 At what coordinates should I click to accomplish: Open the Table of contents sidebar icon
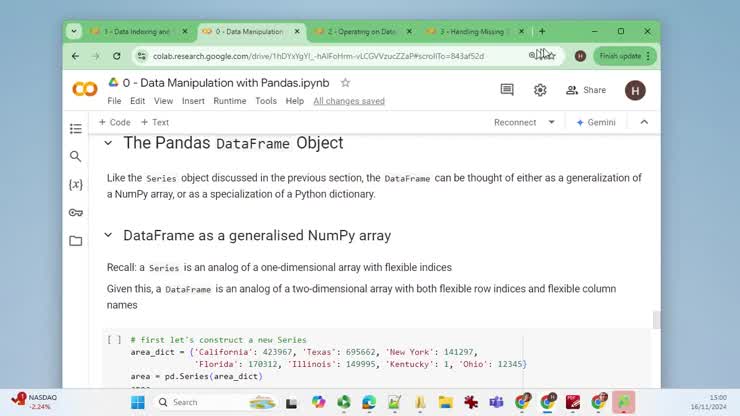pyautogui.click(x=76, y=128)
